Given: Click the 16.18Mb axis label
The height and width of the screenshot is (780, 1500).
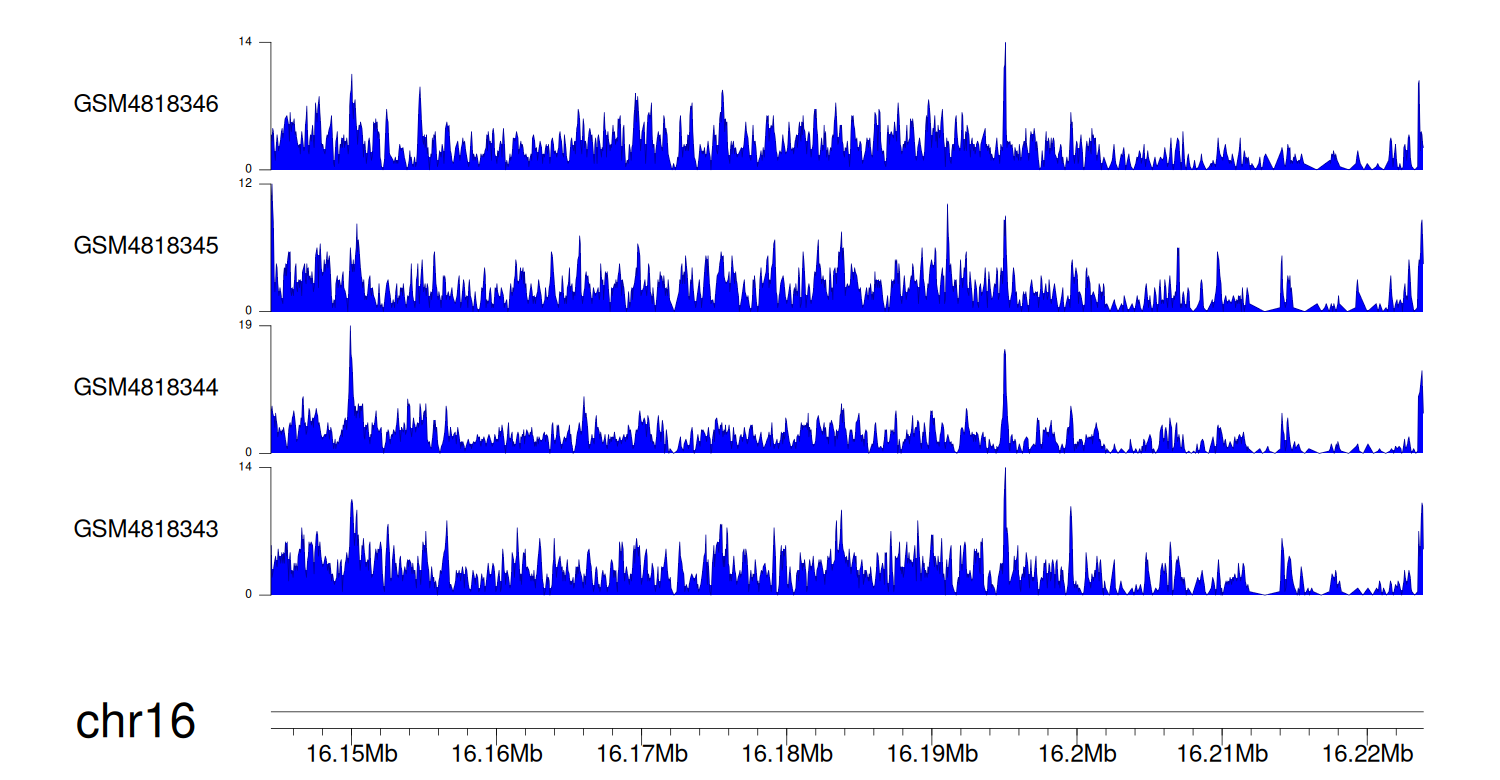Looking at the screenshot, I should (787, 753).
